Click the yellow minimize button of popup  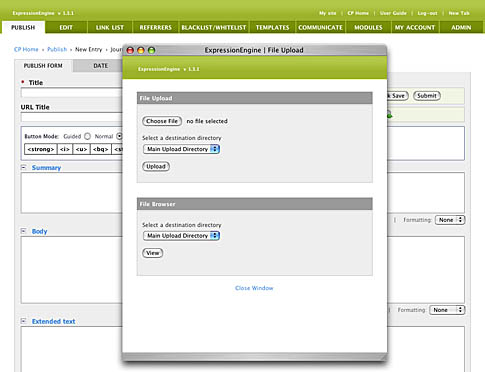141,50
